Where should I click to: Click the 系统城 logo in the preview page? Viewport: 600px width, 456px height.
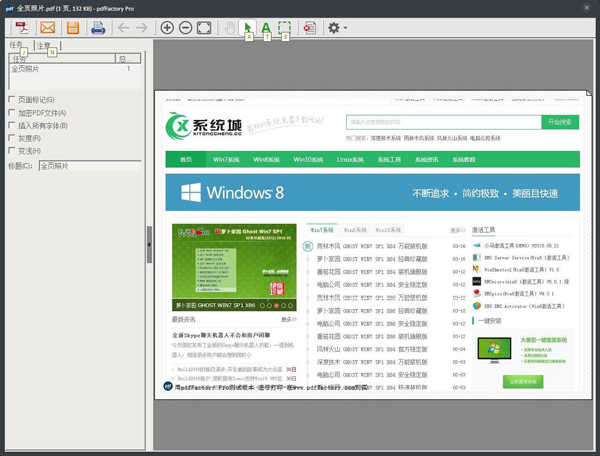204,126
